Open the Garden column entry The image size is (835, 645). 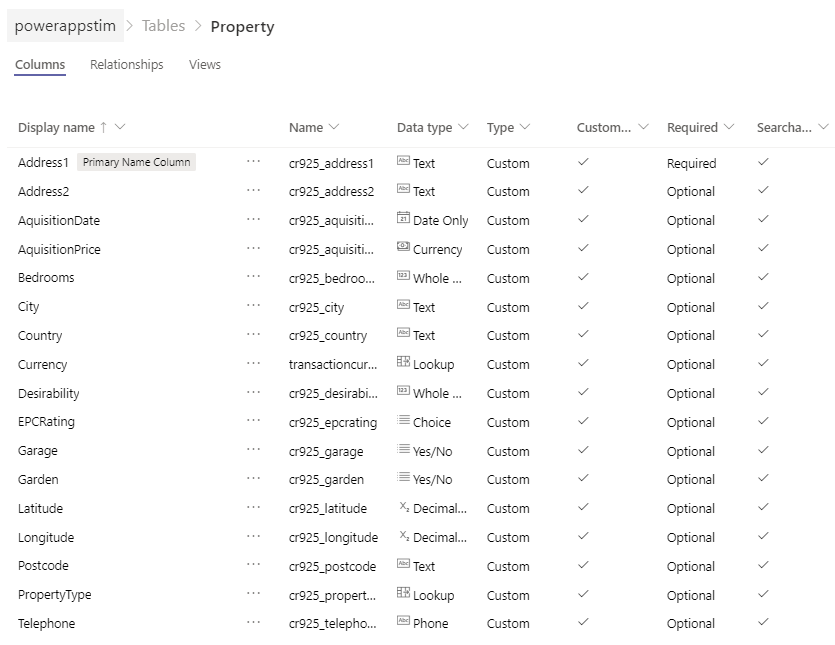[x=38, y=479]
